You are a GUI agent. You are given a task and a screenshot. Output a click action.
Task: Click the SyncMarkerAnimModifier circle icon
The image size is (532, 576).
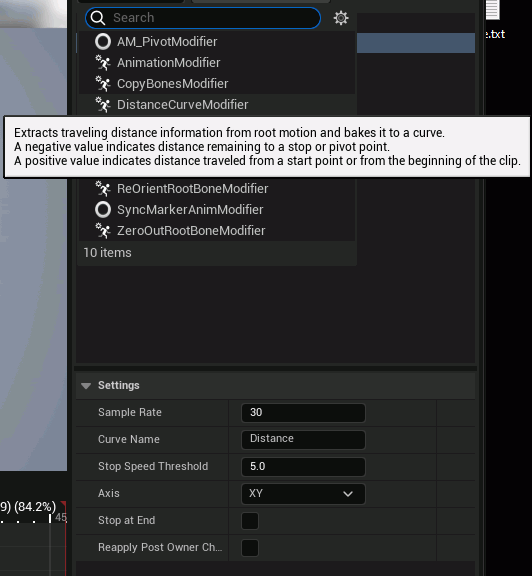tap(103, 210)
